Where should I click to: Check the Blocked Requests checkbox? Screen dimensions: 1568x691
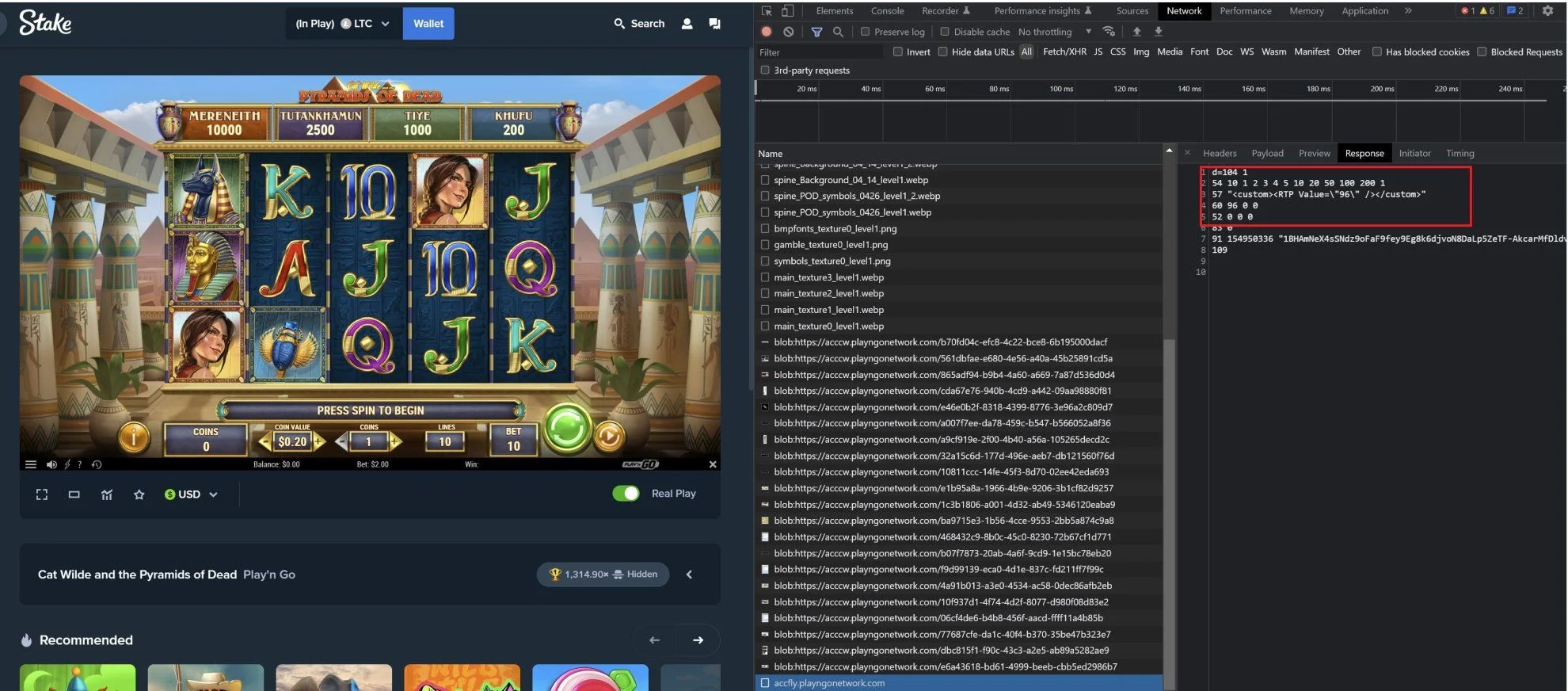tap(1481, 52)
